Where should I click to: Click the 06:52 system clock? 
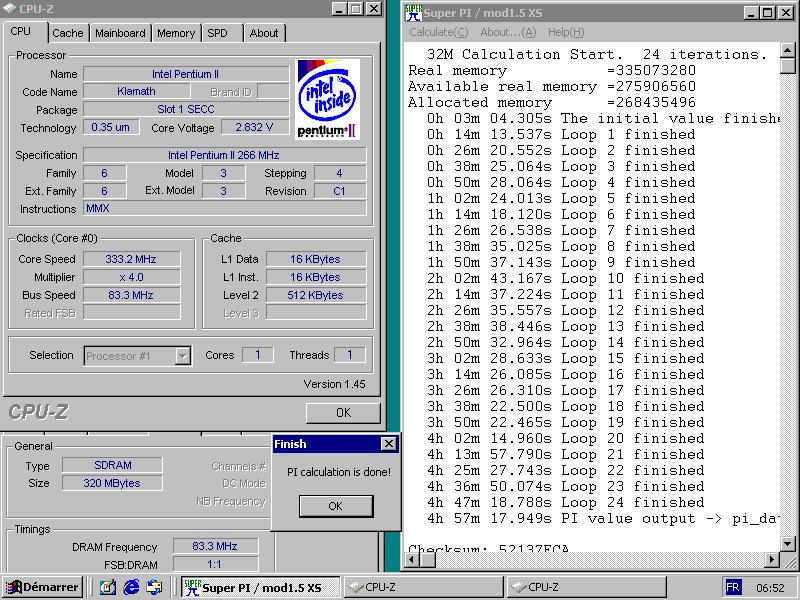pyautogui.click(x=770, y=588)
